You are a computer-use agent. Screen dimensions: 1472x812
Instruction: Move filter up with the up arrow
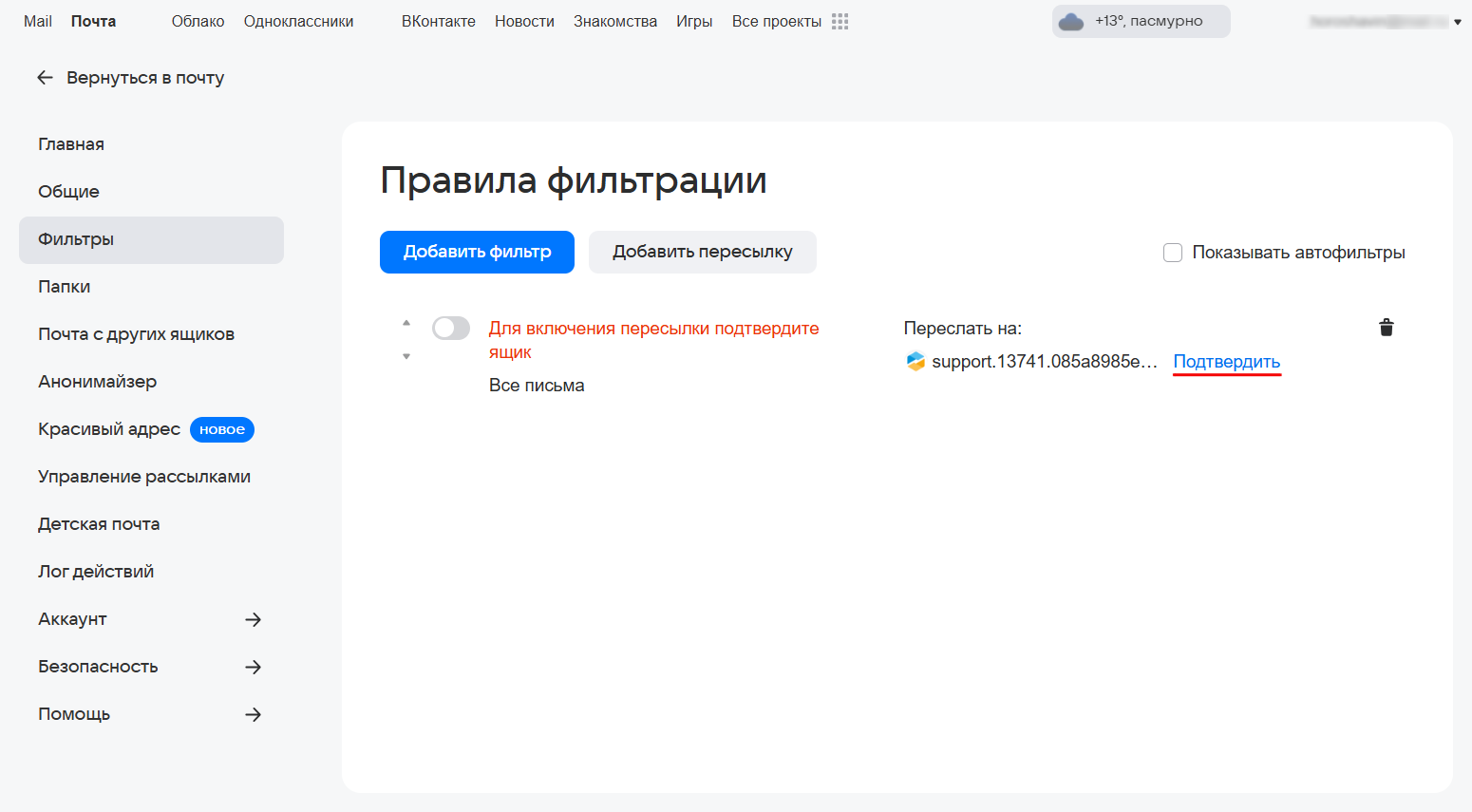click(x=406, y=323)
